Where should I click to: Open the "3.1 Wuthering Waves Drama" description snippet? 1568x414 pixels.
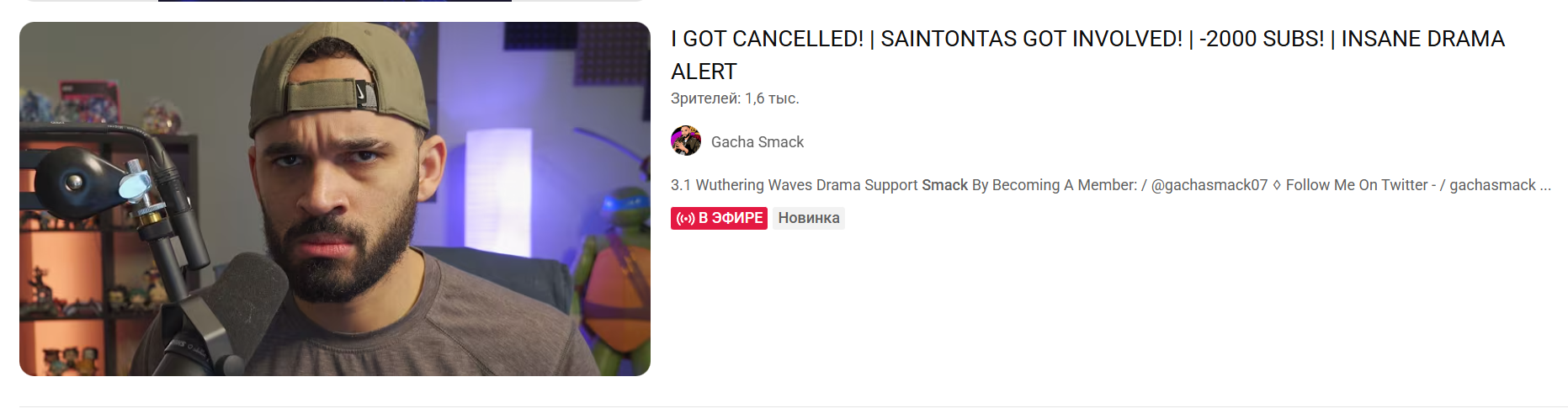coord(1111,185)
